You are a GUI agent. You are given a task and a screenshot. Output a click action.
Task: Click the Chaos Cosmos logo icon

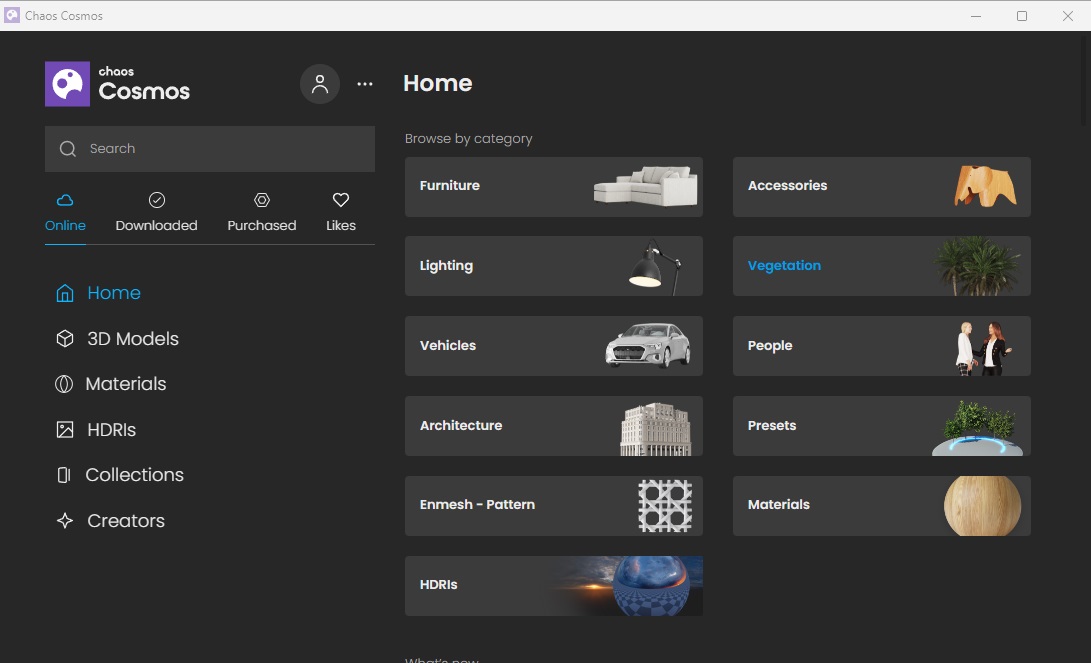coord(67,84)
